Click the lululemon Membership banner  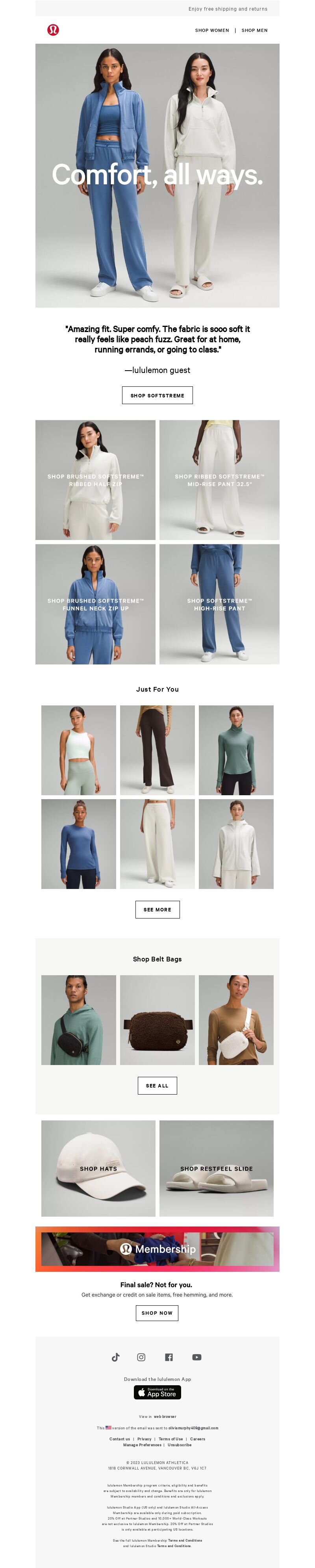pyautogui.click(x=157, y=1249)
